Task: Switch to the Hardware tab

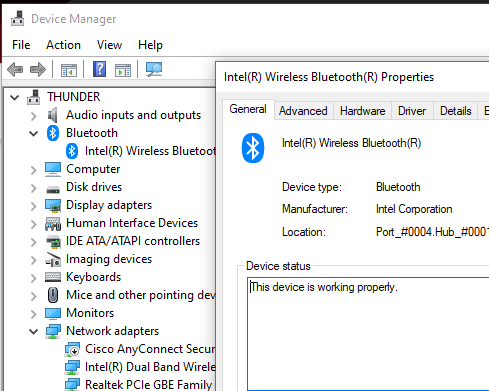Action: pyautogui.click(x=362, y=111)
